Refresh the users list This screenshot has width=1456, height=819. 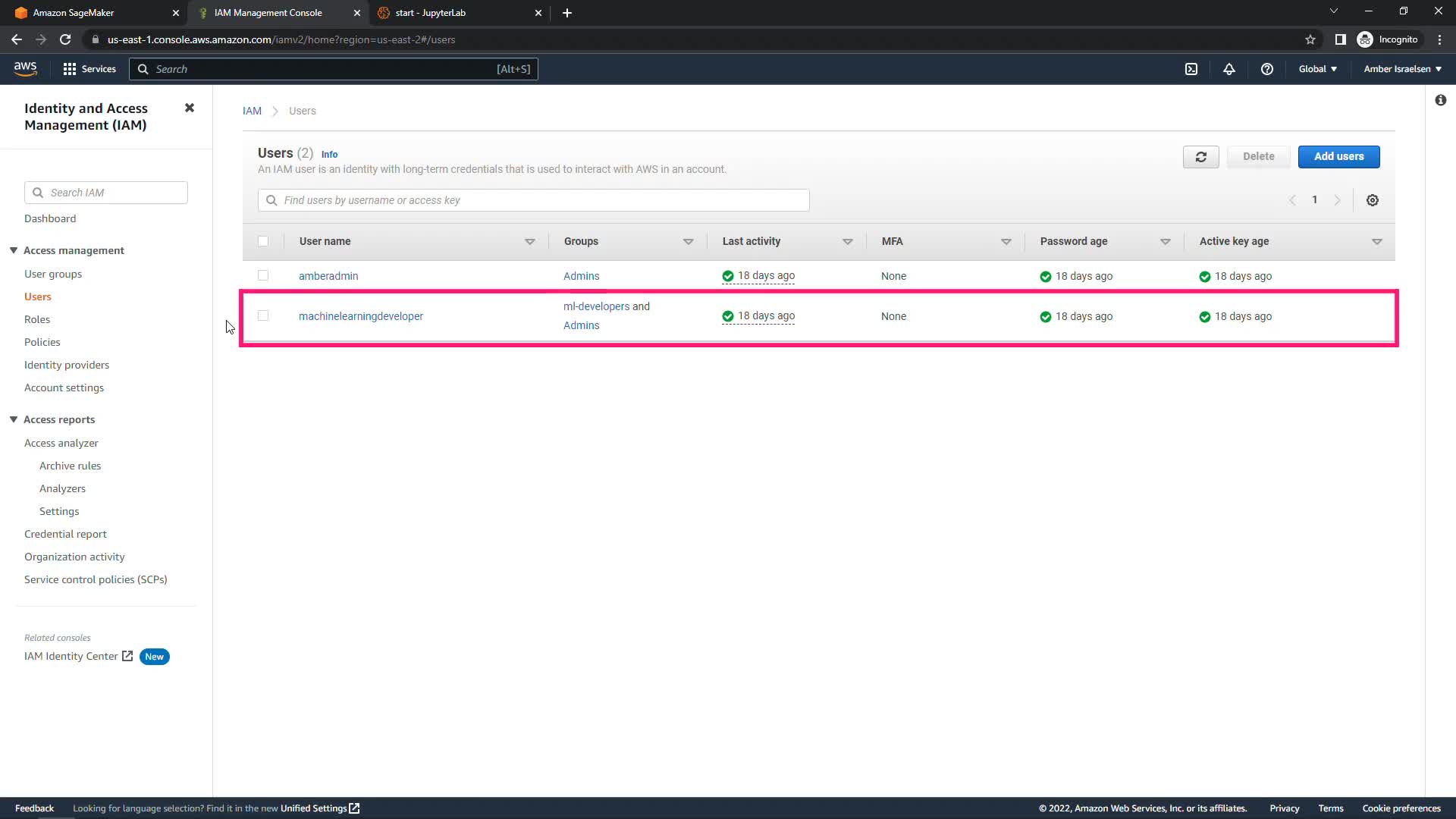[1200, 157]
